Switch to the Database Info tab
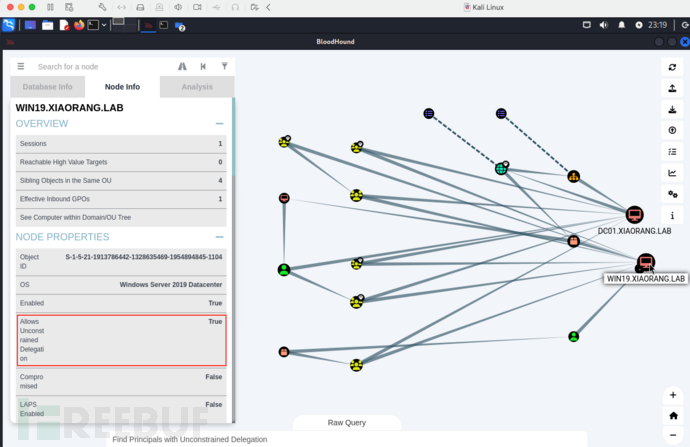The height and width of the screenshot is (447, 690). point(48,87)
